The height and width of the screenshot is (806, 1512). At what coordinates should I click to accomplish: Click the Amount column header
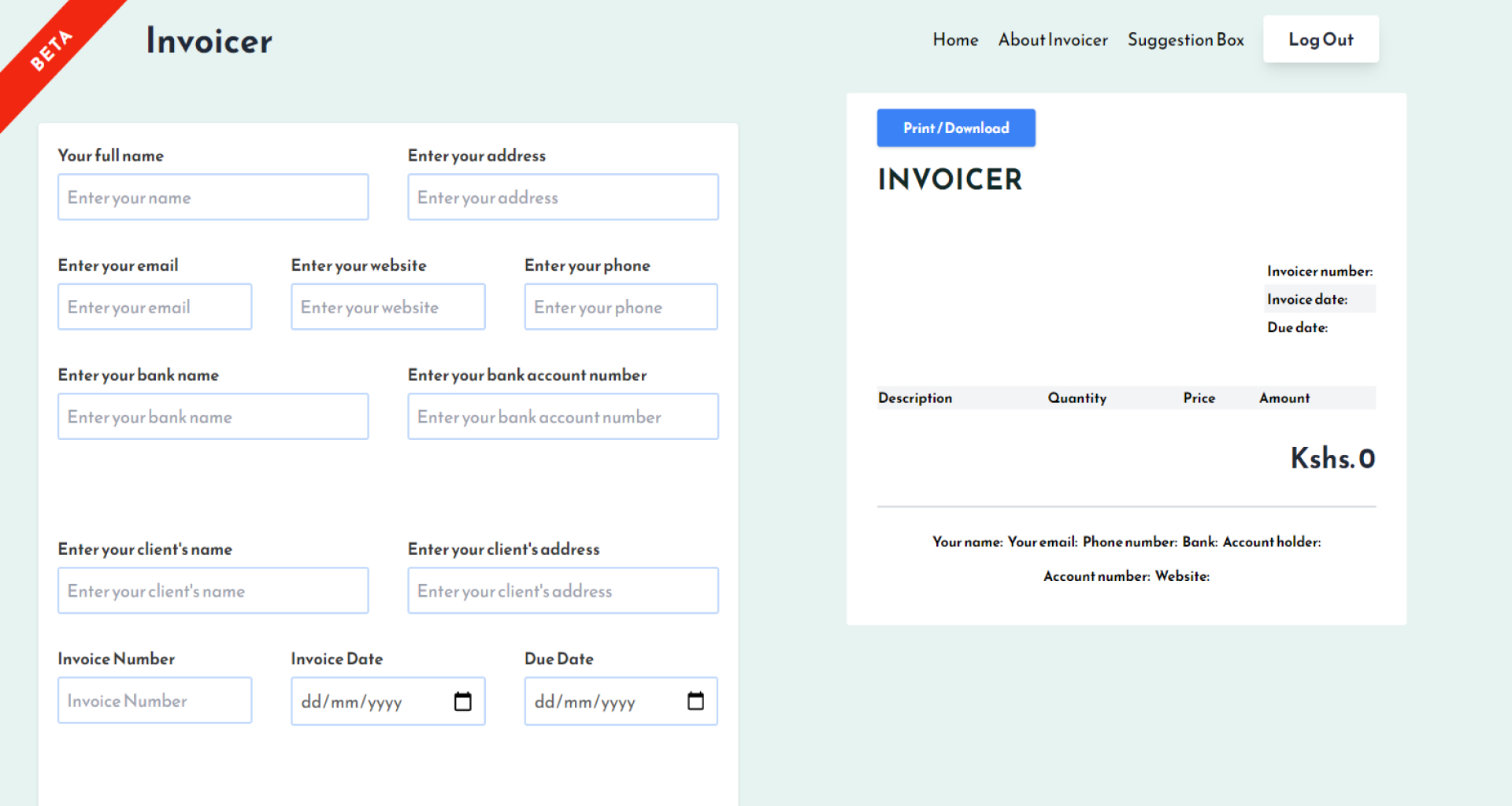[x=1284, y=398]
